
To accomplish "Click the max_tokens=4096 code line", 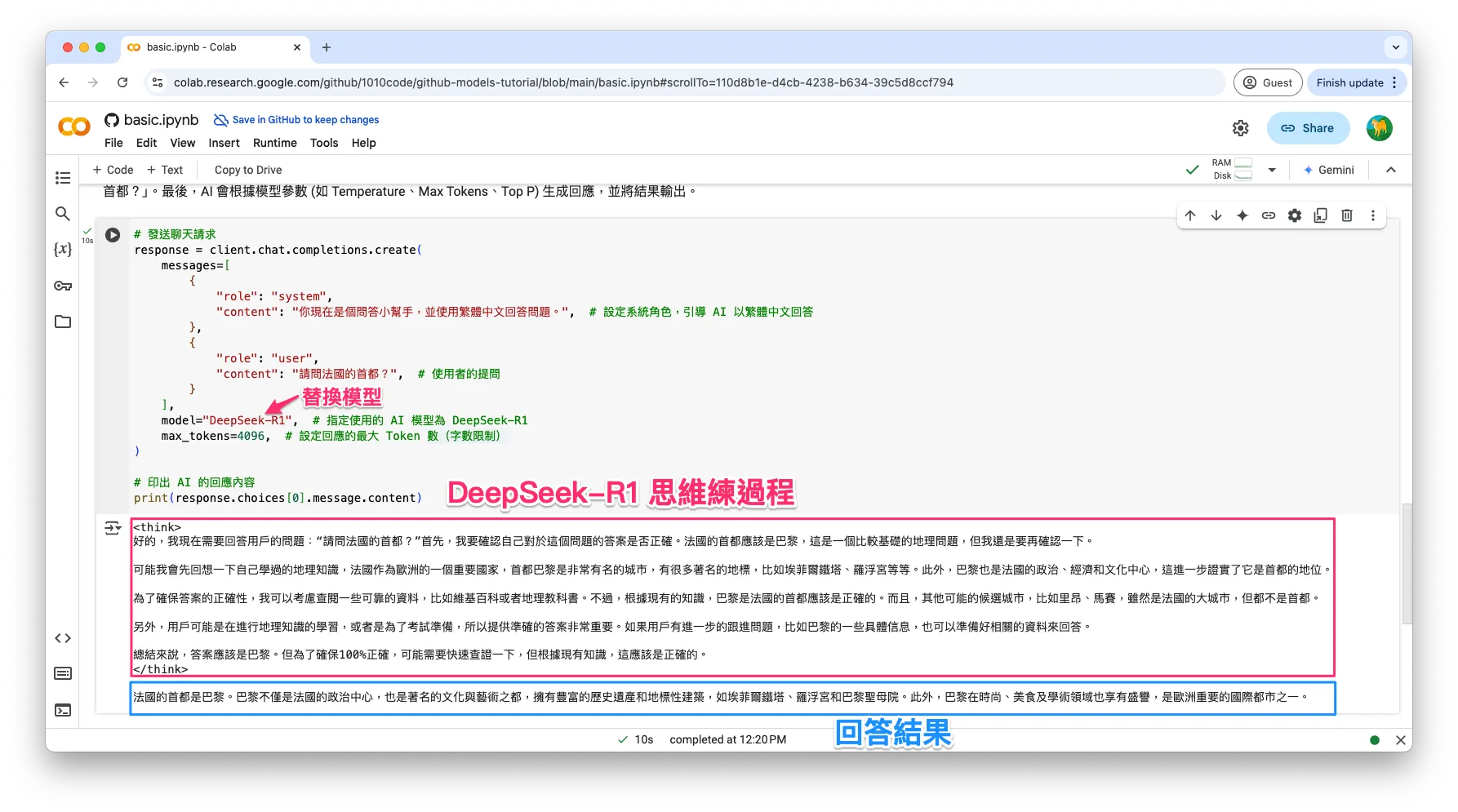I will coord(331,436).
